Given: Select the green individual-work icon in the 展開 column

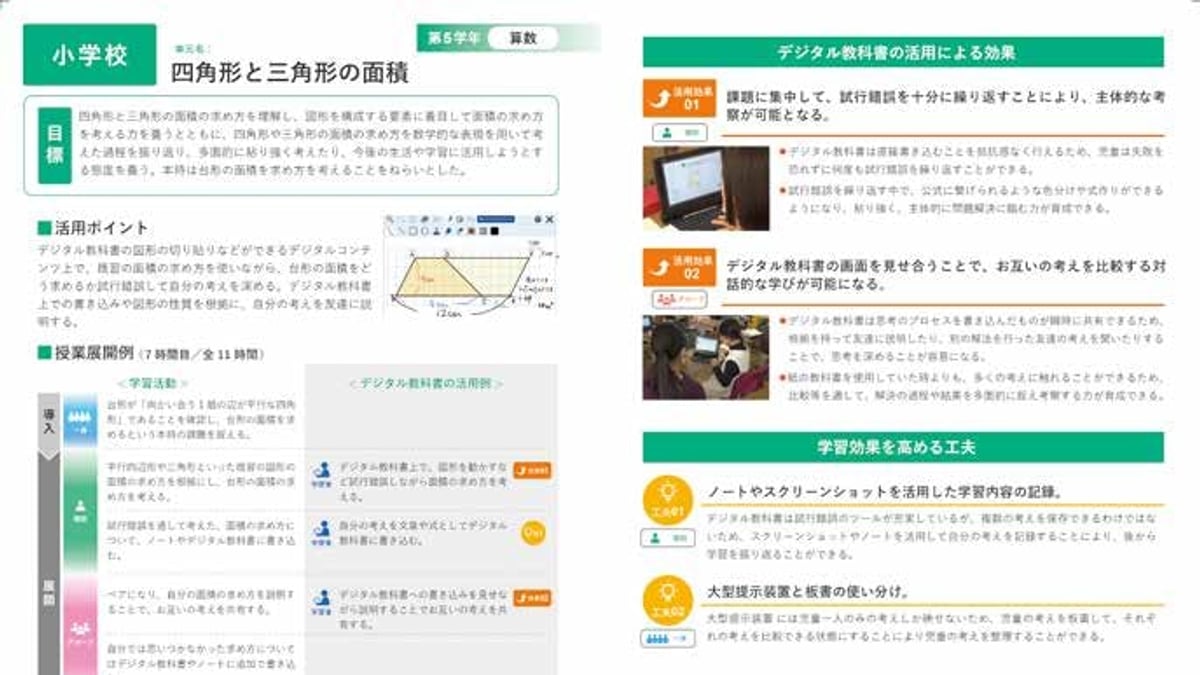Looking at the screenshot, I should [x=80, y=510].
